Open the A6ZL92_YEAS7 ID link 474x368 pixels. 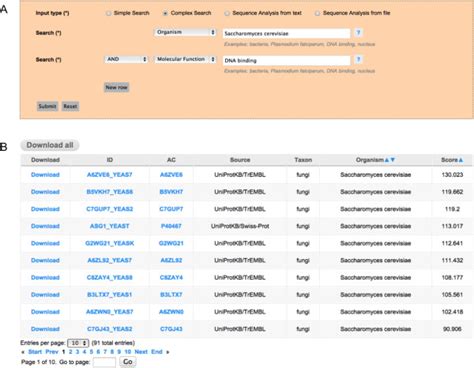(x=110, y=260)
